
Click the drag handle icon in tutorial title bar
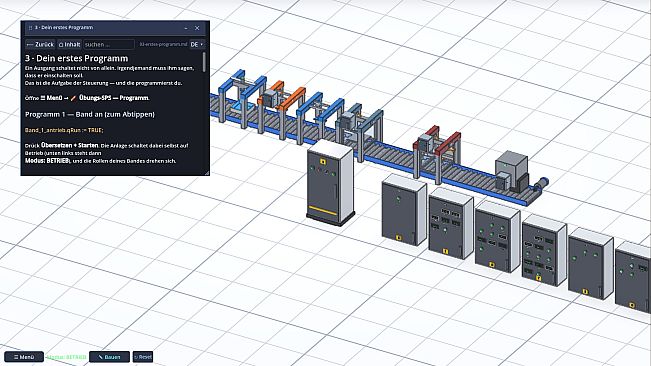coord(30,28)
